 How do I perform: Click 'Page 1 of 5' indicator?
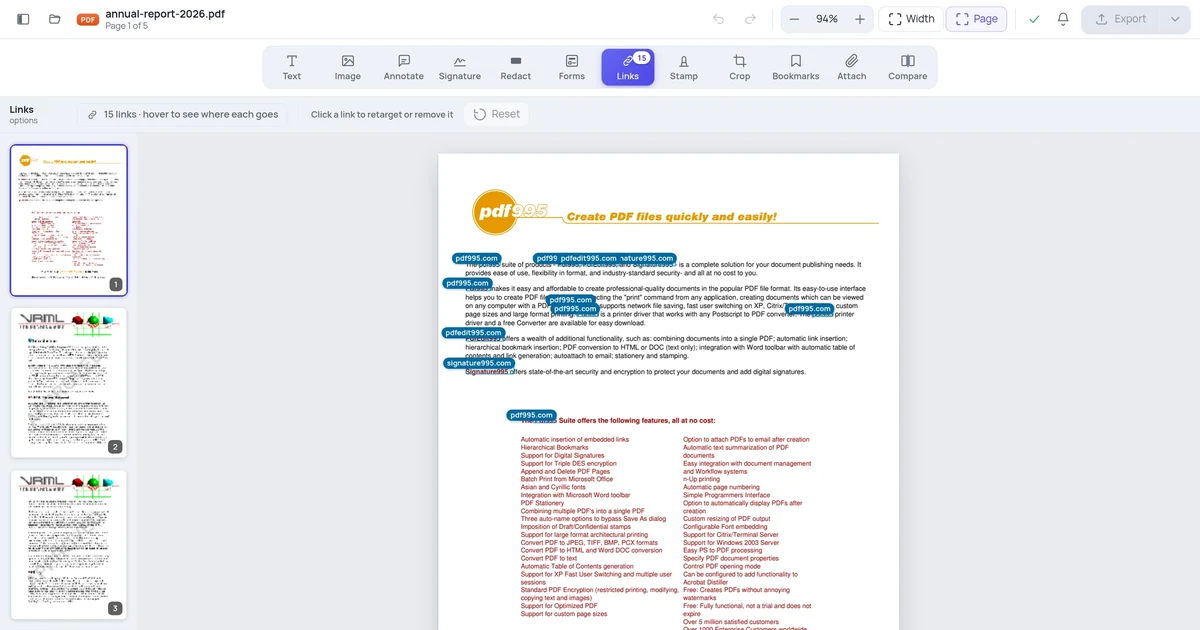click(x=126, y=26)
